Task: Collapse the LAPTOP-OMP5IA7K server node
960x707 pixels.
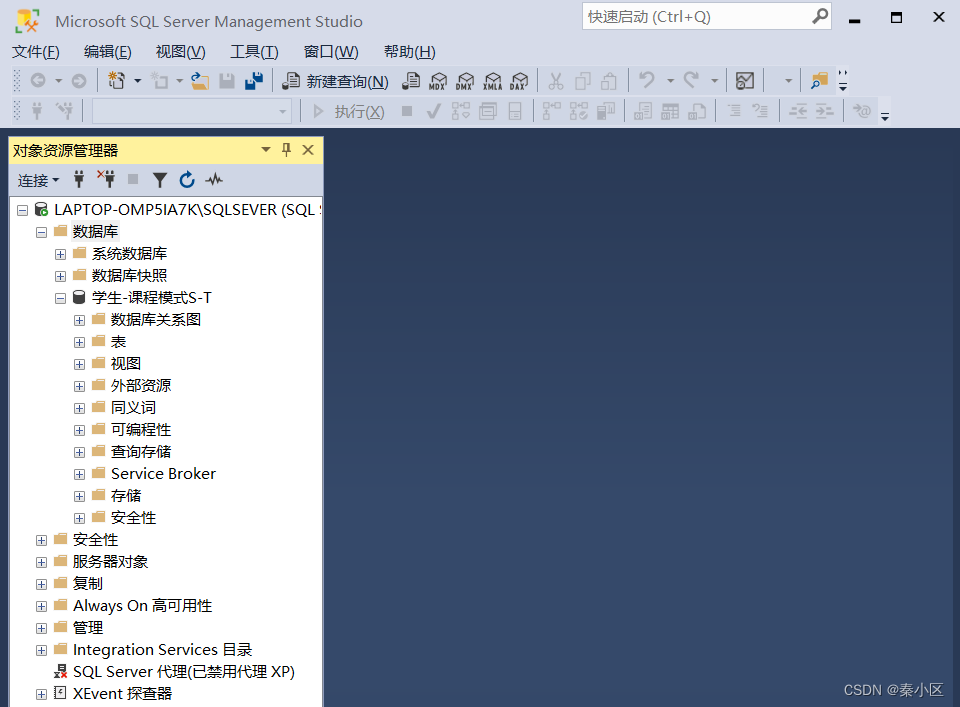Action: pos(23,211)
